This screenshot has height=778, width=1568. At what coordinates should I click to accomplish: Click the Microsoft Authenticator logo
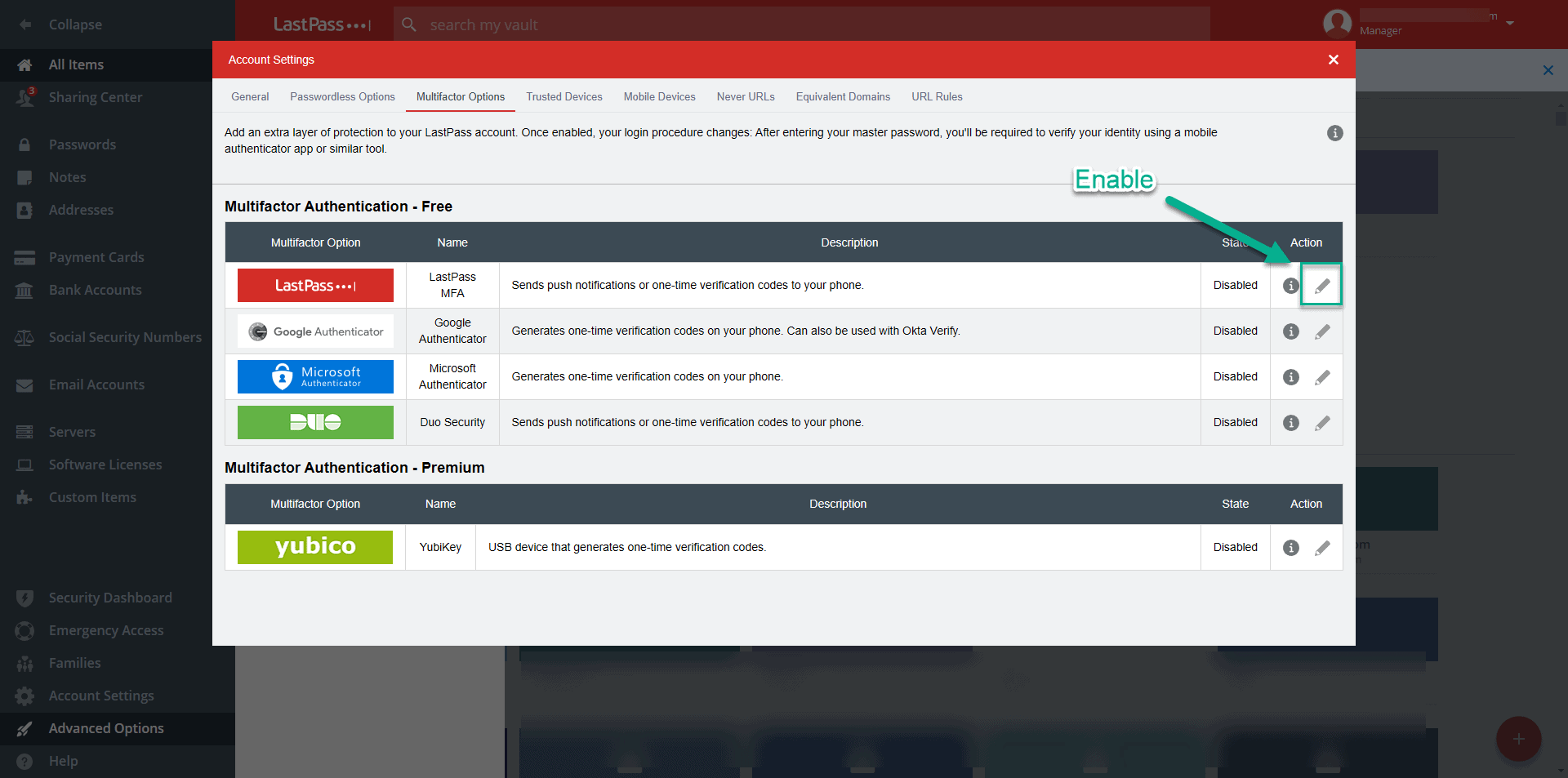coord(315,376)
